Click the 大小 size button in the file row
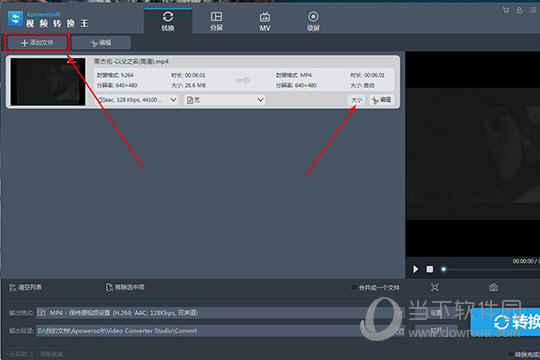540x360 pixels. tap(356, 100)
